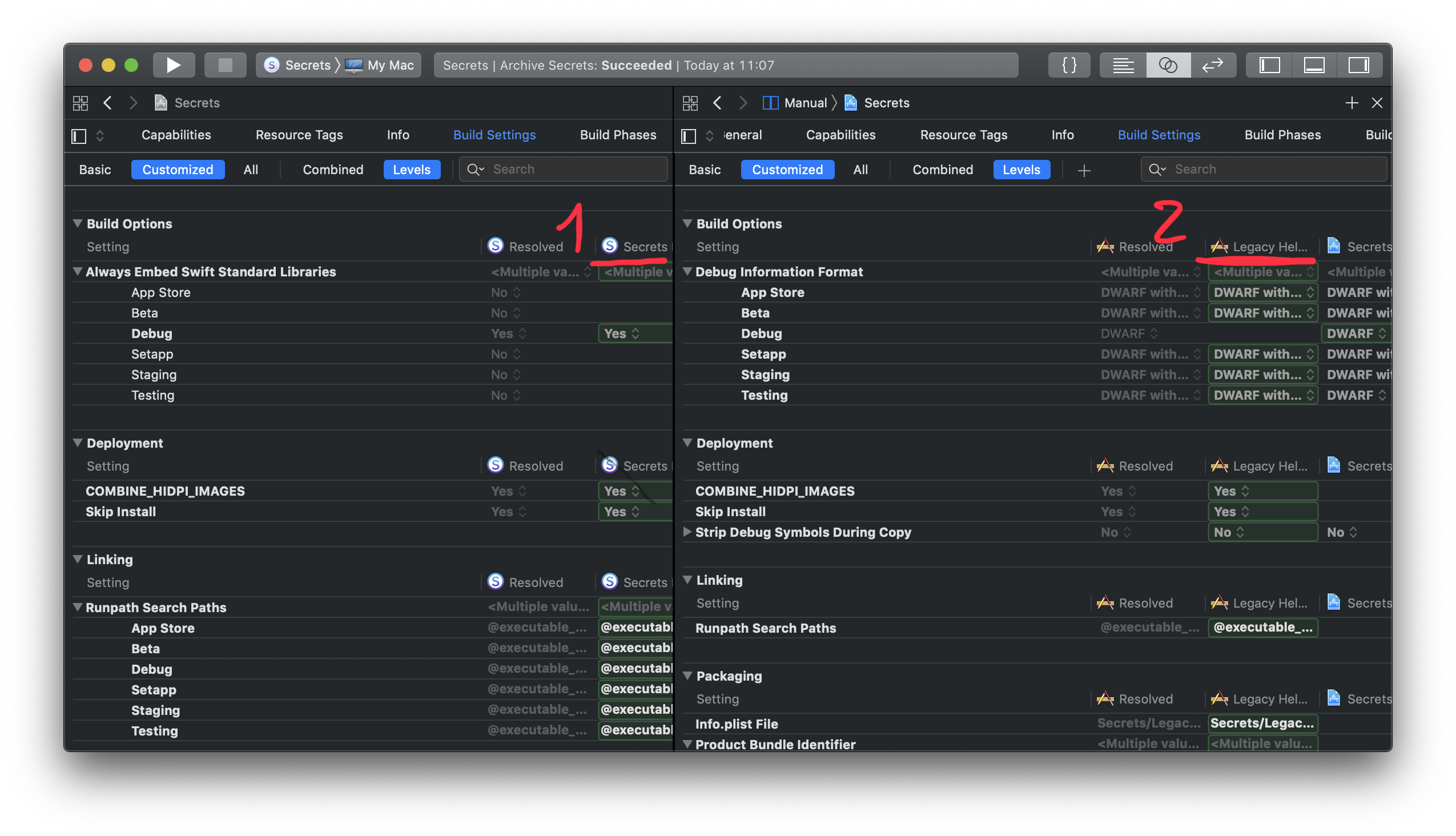Click the Stop button in the toolbar
Viewport: 1456px width, 836px height.
pyautogui.click(x=225, y=65)
